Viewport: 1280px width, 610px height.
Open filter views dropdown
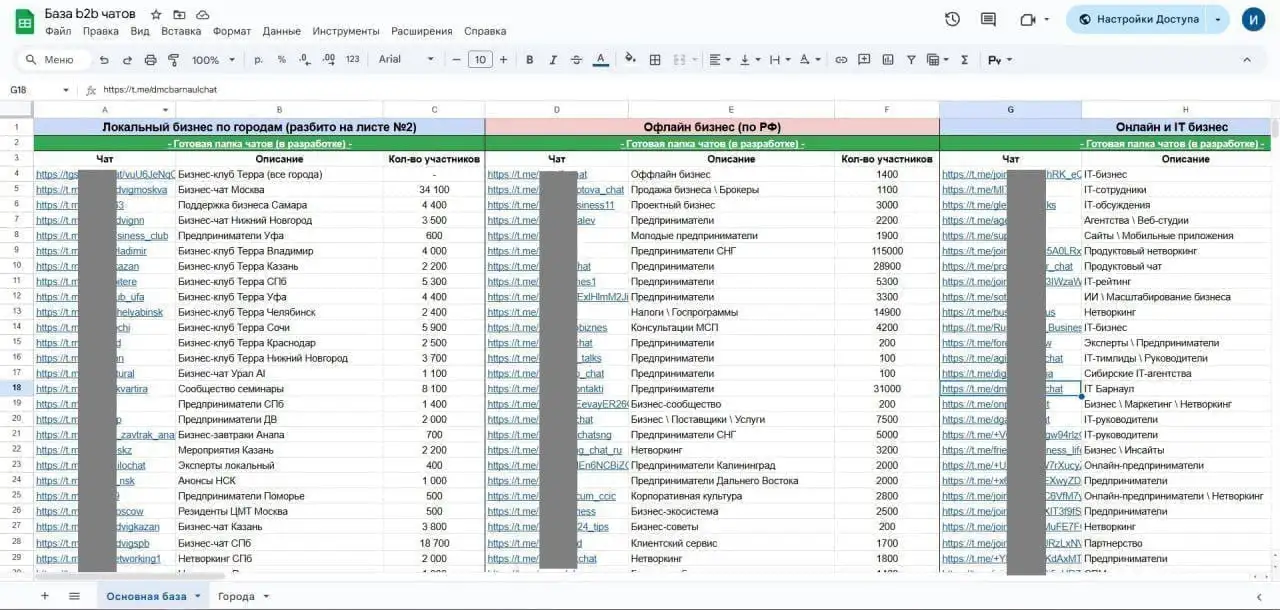coord(939,60)
